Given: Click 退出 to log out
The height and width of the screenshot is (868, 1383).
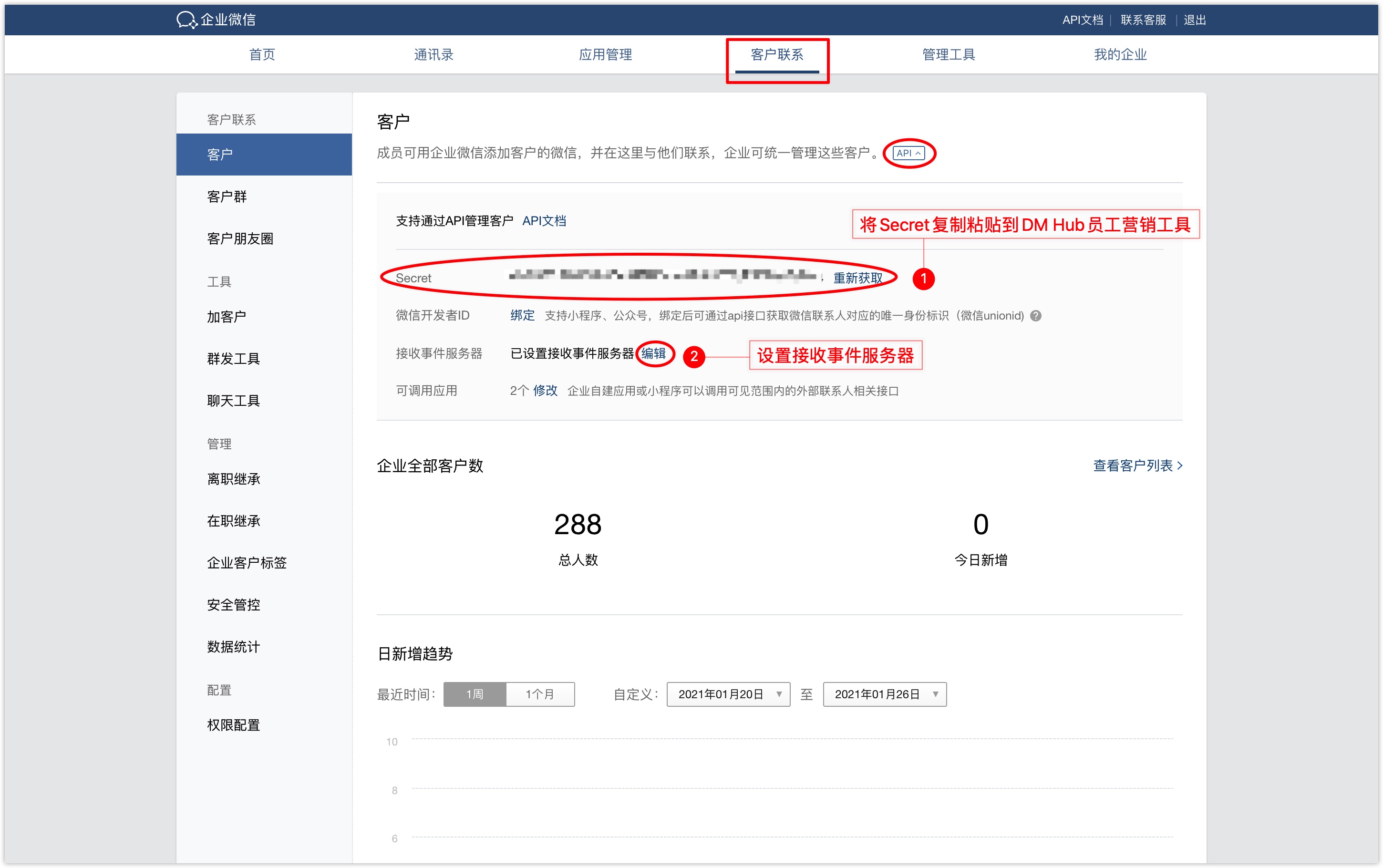Looking at the screenshot, I should coord(1195,20).
